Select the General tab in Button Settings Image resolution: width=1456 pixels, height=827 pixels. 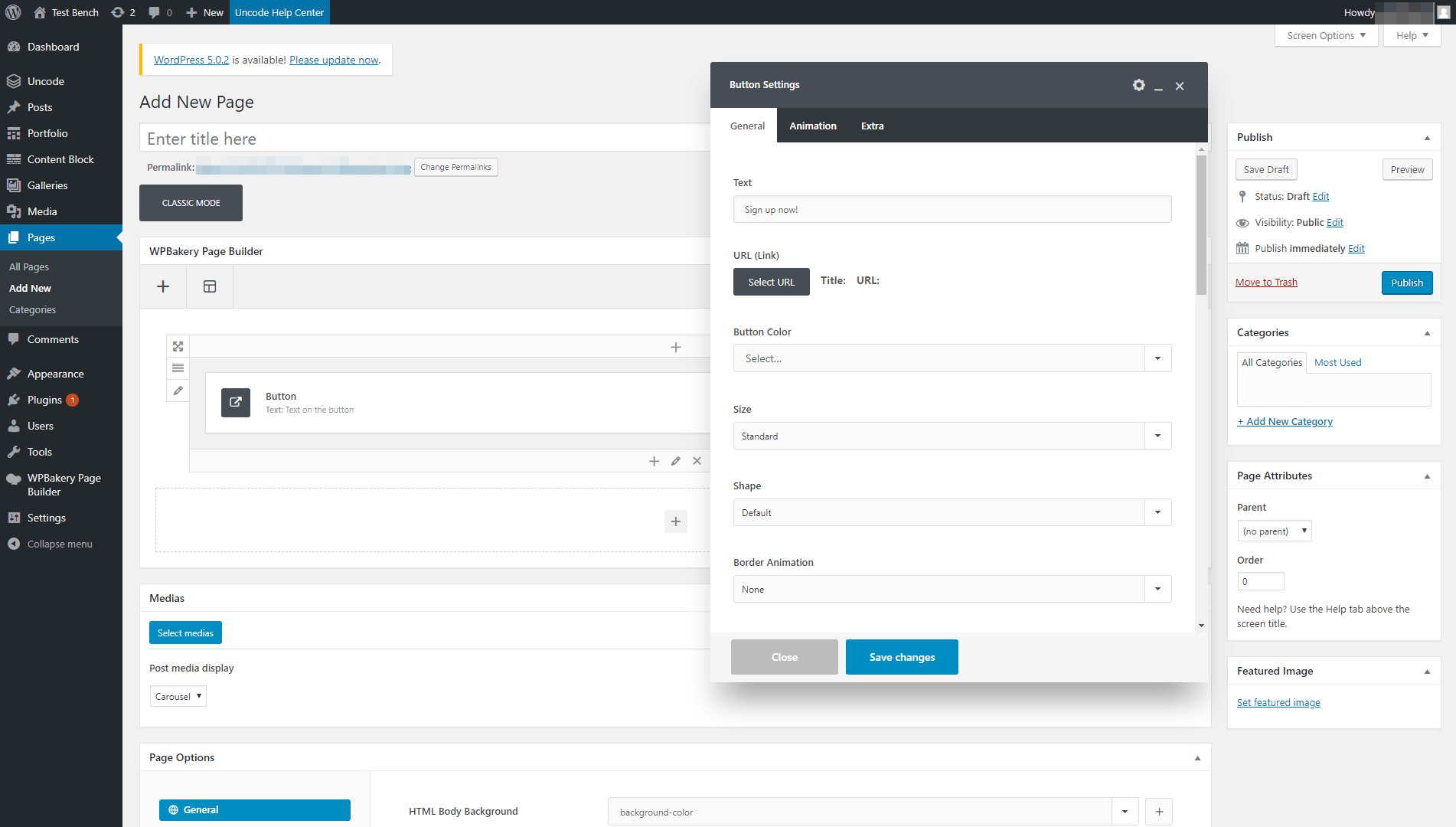point(747,126)
